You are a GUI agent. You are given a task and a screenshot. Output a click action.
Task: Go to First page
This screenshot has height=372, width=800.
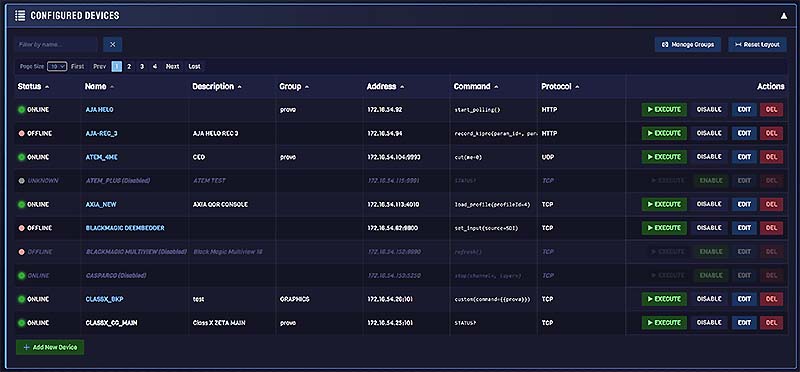click(x=78, y=66)
